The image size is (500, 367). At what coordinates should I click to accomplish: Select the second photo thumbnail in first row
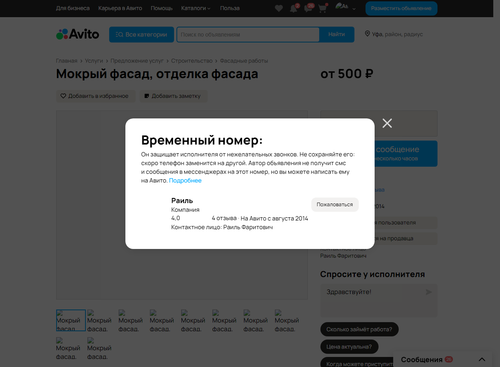pyautogui.click(x=99, y=320)
